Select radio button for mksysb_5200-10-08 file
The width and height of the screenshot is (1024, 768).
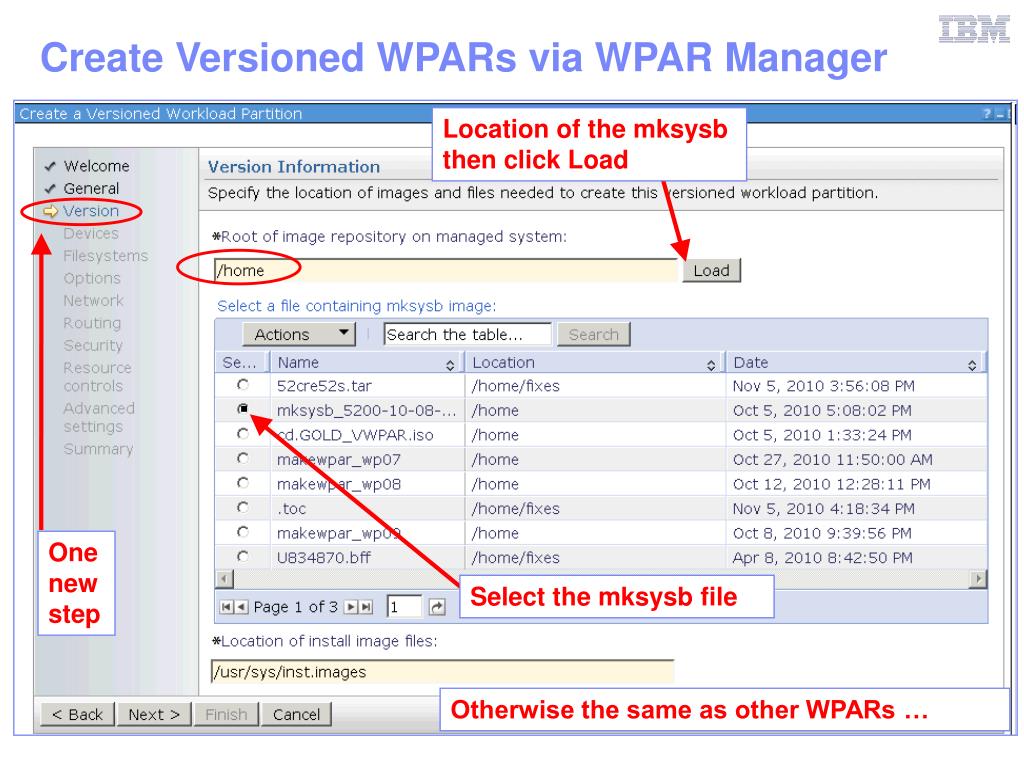243,409
